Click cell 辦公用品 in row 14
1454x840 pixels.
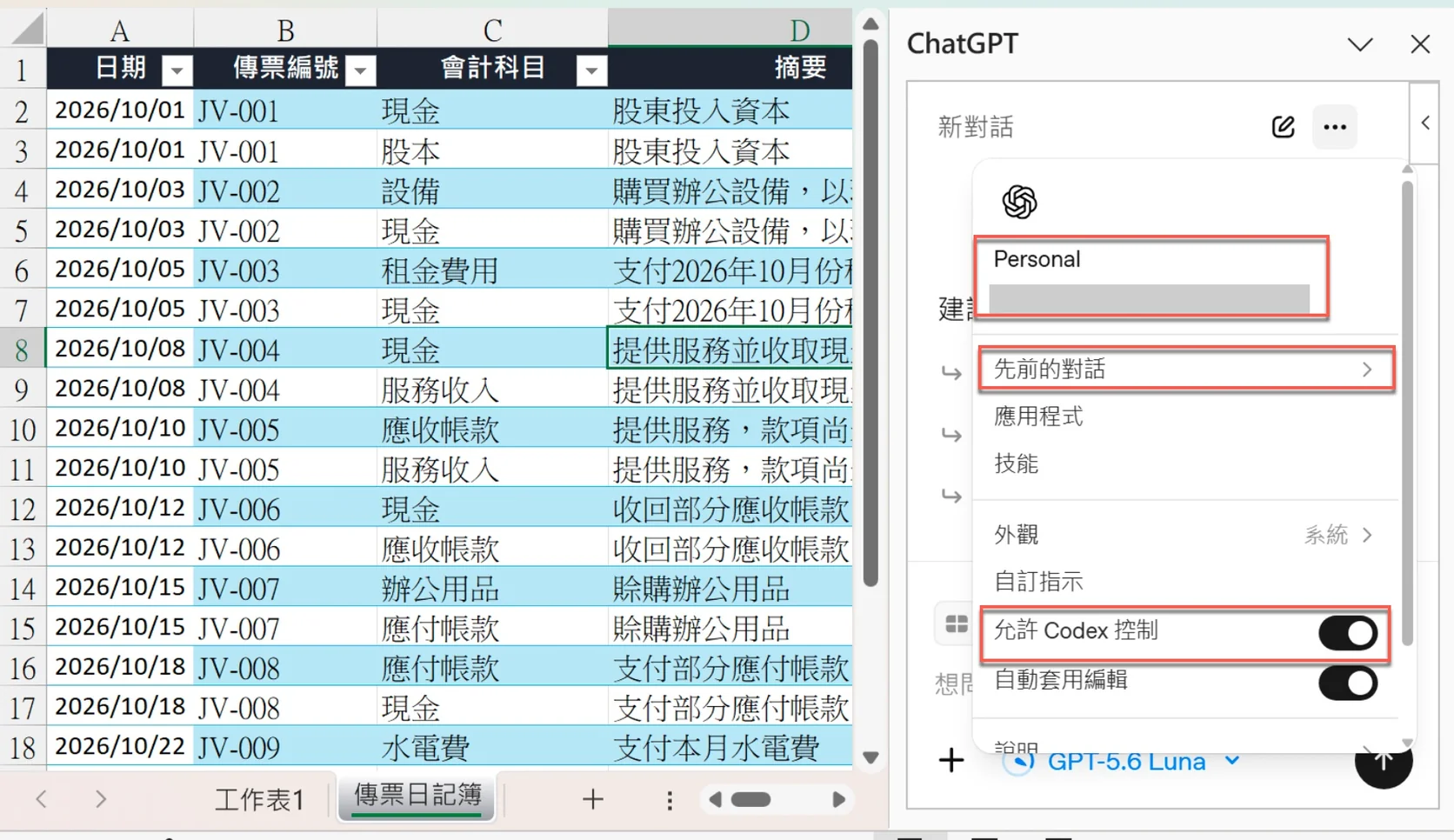tap(492, 588)
